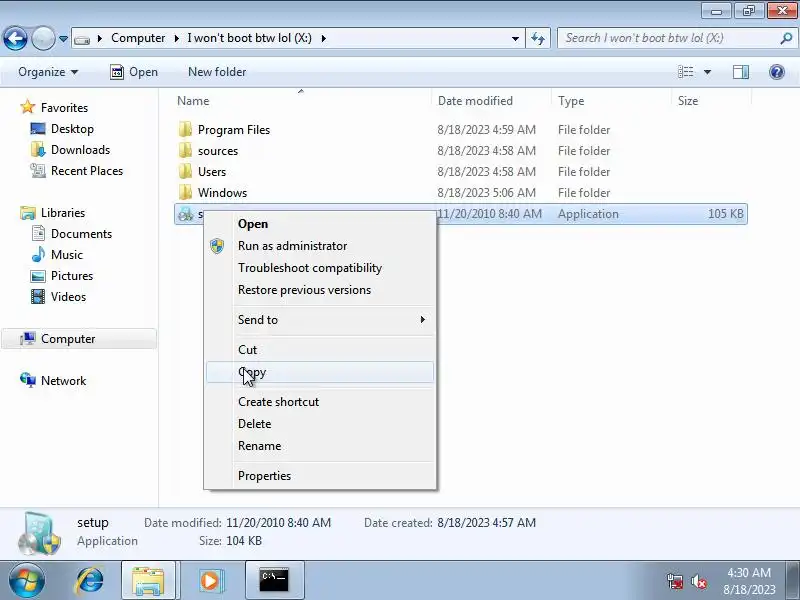Viewport: 800px width, 600px height.
Task: Expand the arrow after X: breadcrumb
Action: tap(323, 38)
